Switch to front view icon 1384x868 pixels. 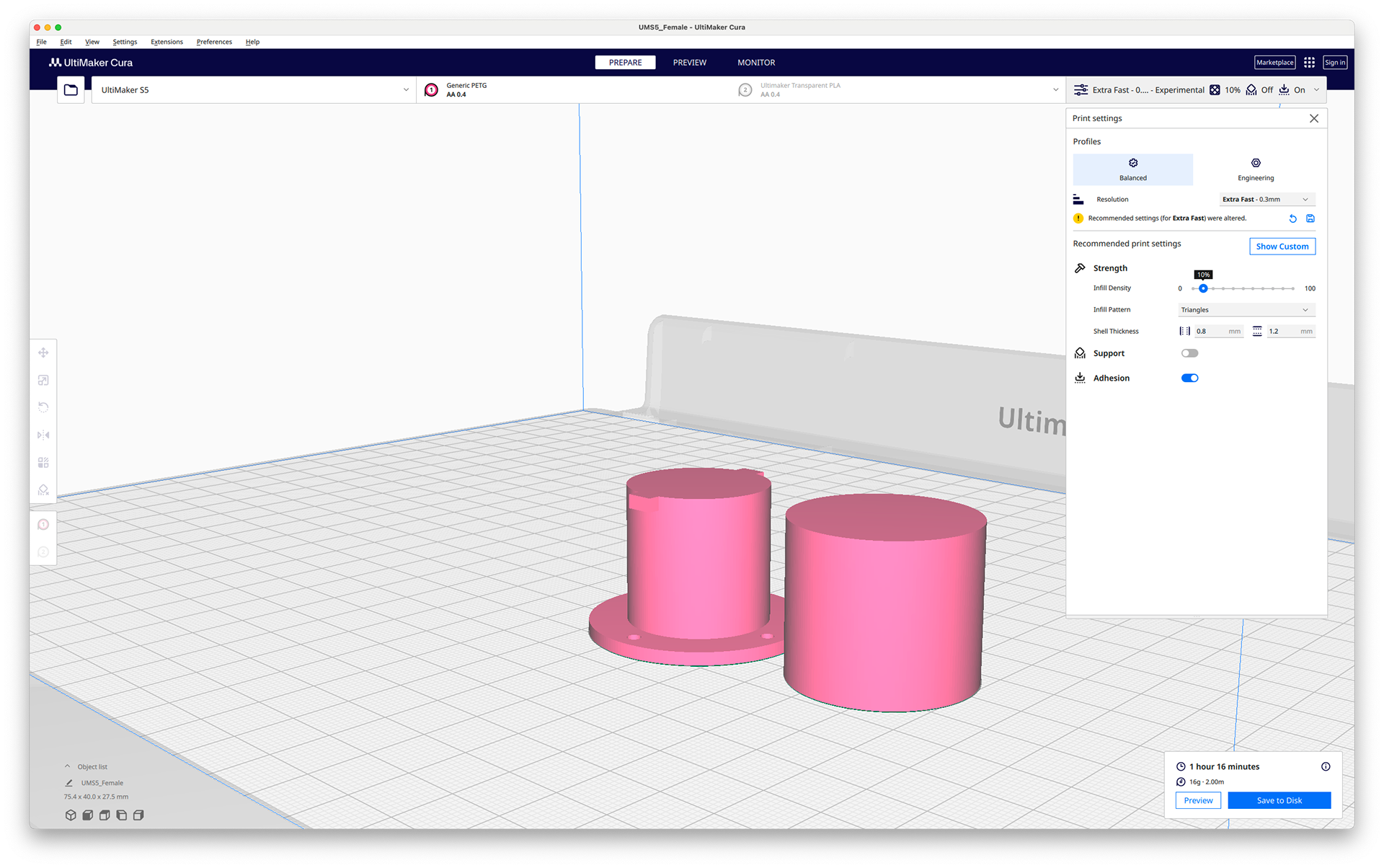click(87, 815)
